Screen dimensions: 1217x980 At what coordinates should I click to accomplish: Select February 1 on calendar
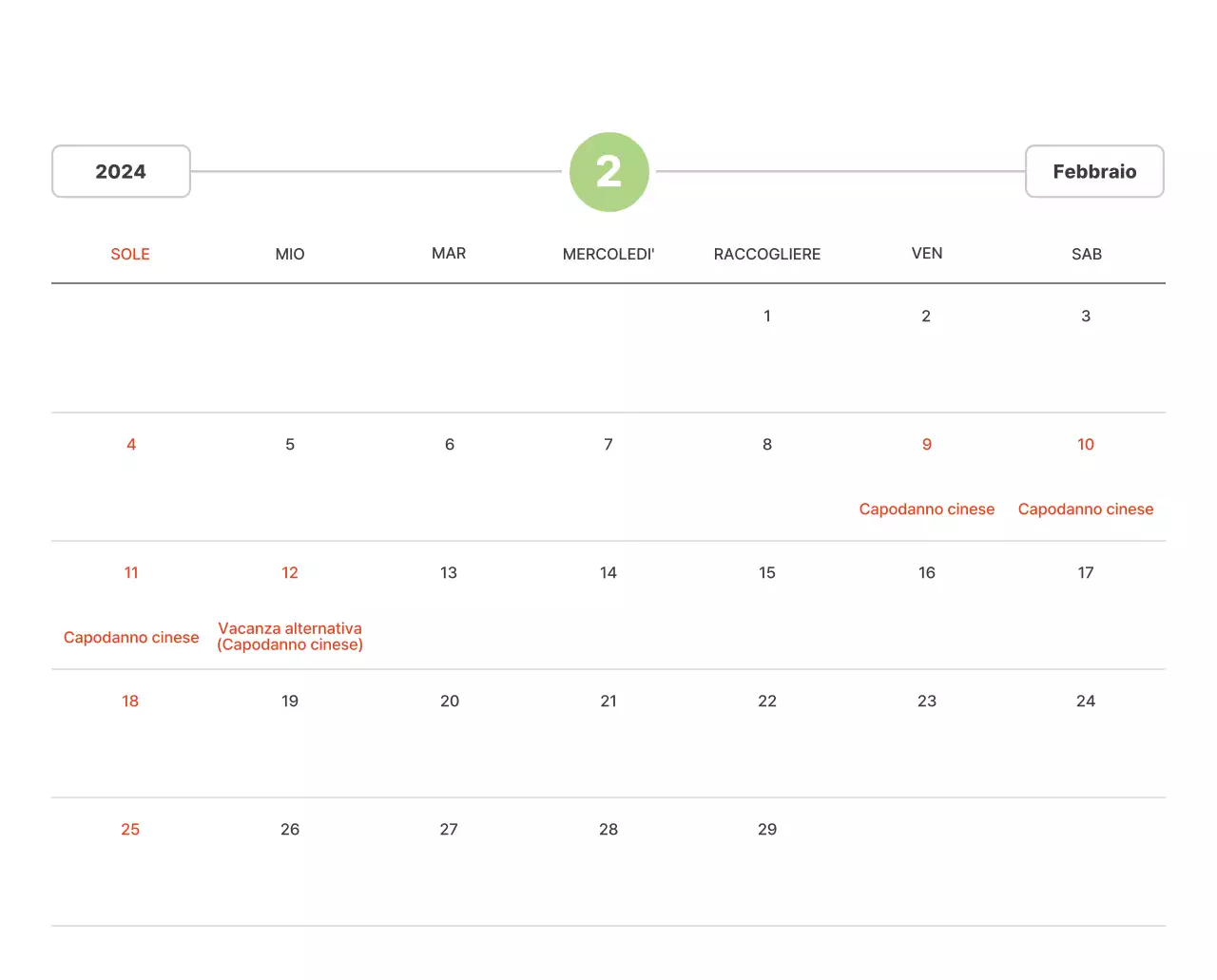766,317
